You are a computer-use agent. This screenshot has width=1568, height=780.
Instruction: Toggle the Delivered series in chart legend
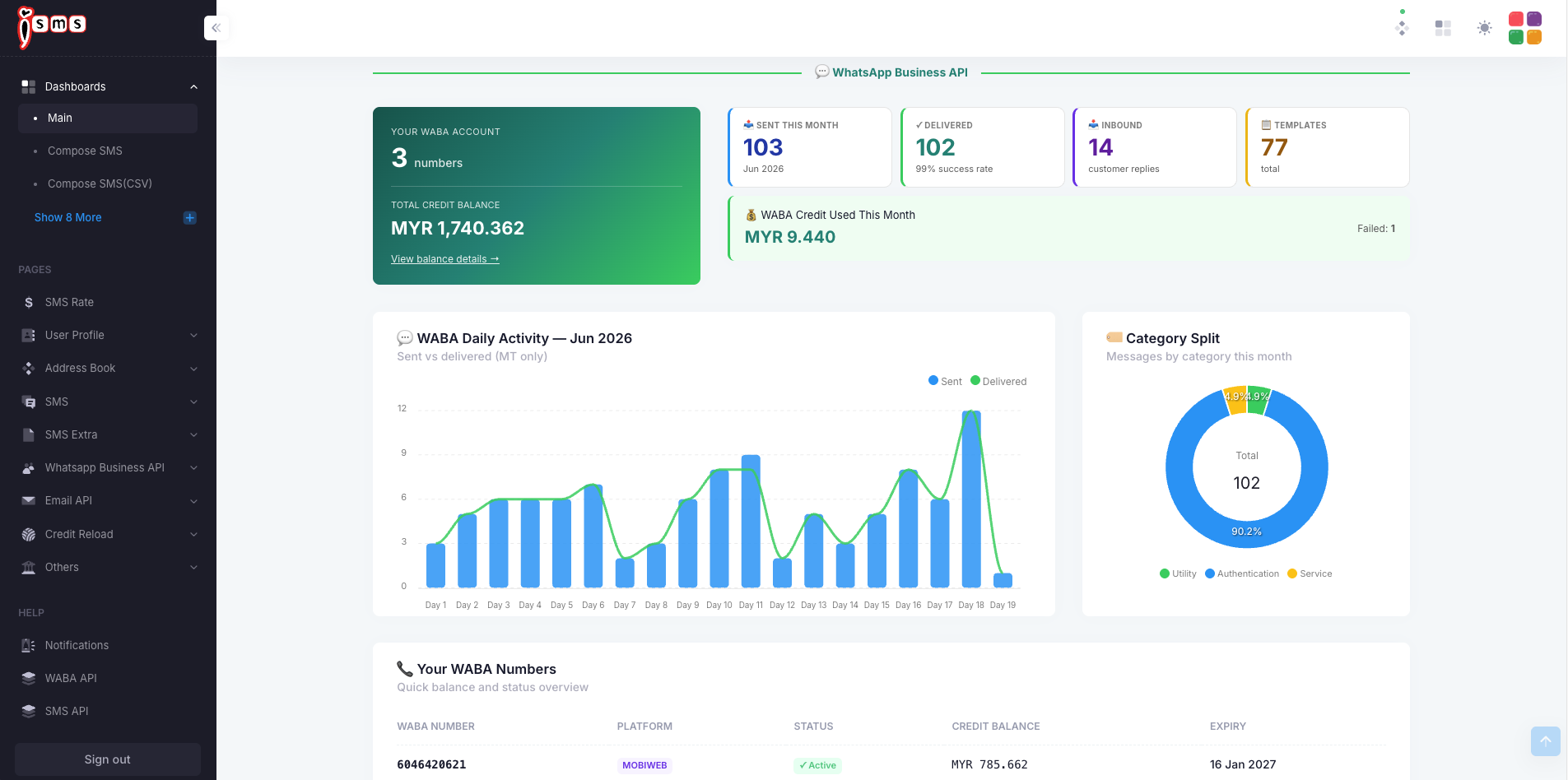click(998, 381)
